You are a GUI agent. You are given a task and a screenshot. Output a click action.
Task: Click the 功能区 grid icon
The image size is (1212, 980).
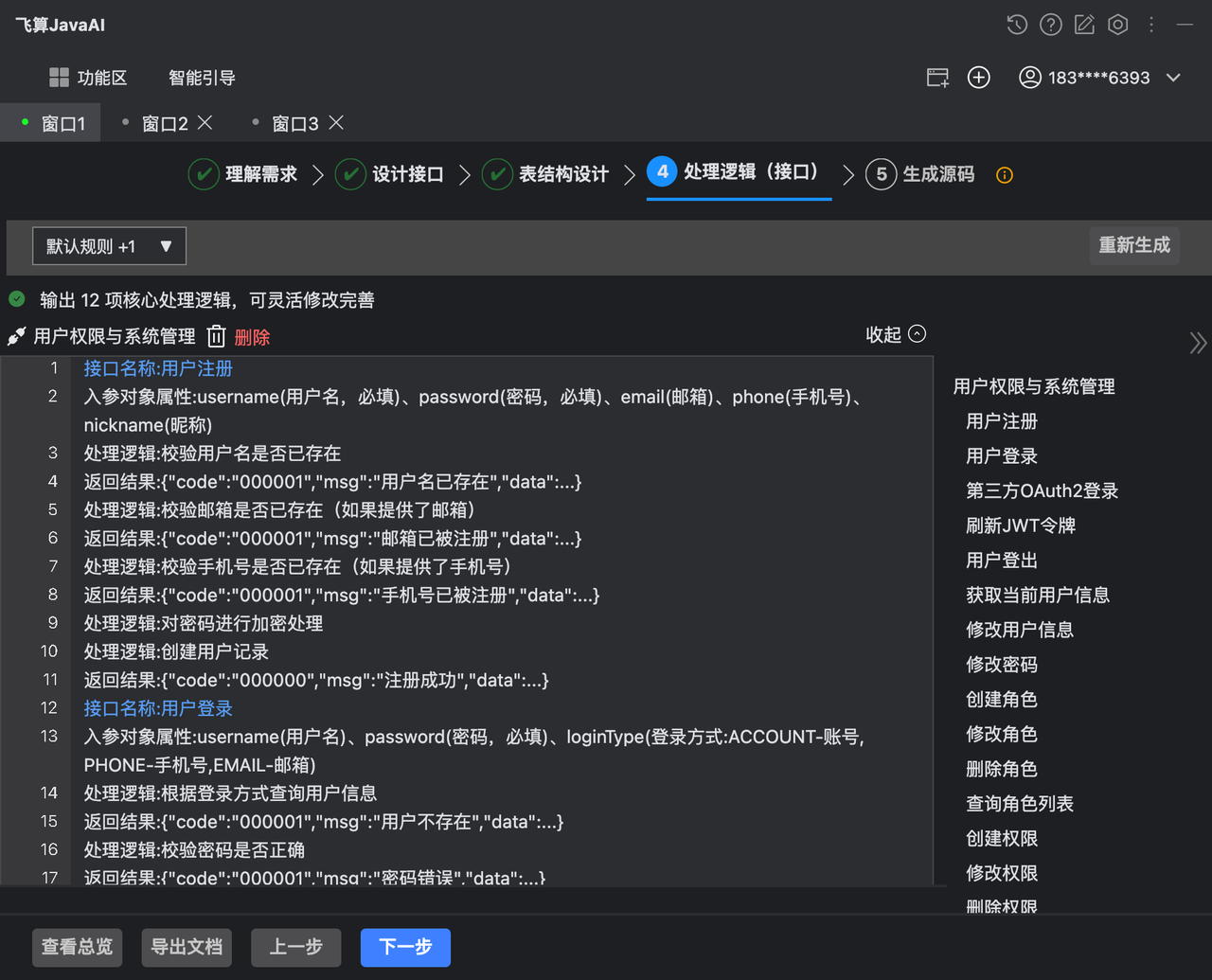pos(59,78)
